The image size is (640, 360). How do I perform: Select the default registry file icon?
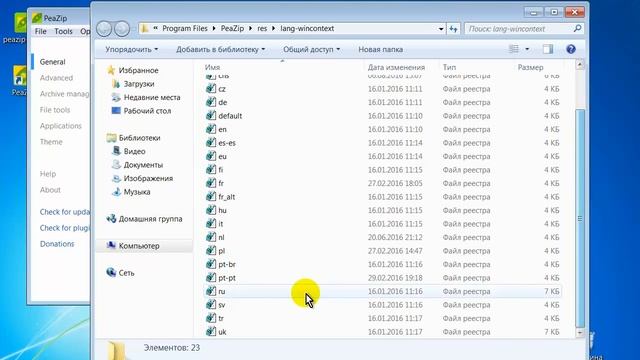pyautogui.click(x=211, y=116)
